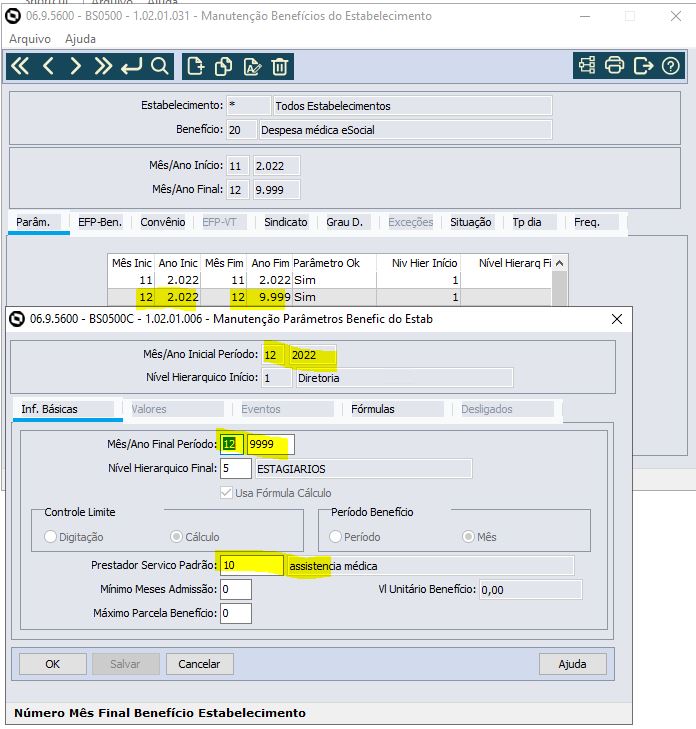Click the final period year field 9999
This screenshot has height=729, width=696.
coord(270,444)
